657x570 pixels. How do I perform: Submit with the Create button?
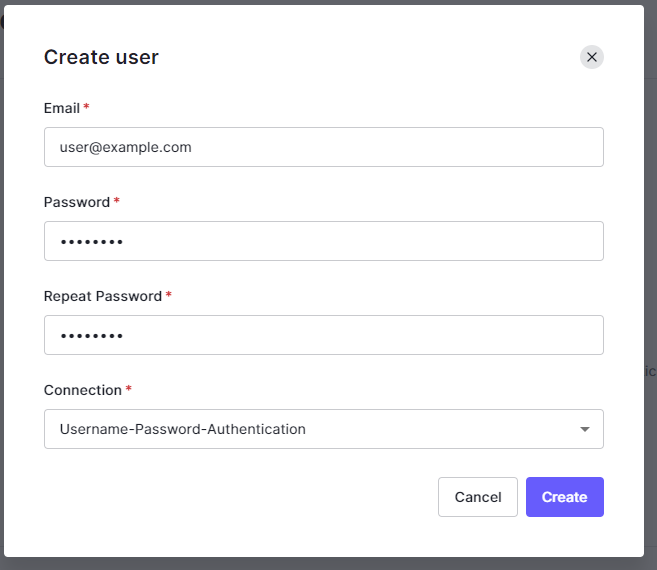564,497
